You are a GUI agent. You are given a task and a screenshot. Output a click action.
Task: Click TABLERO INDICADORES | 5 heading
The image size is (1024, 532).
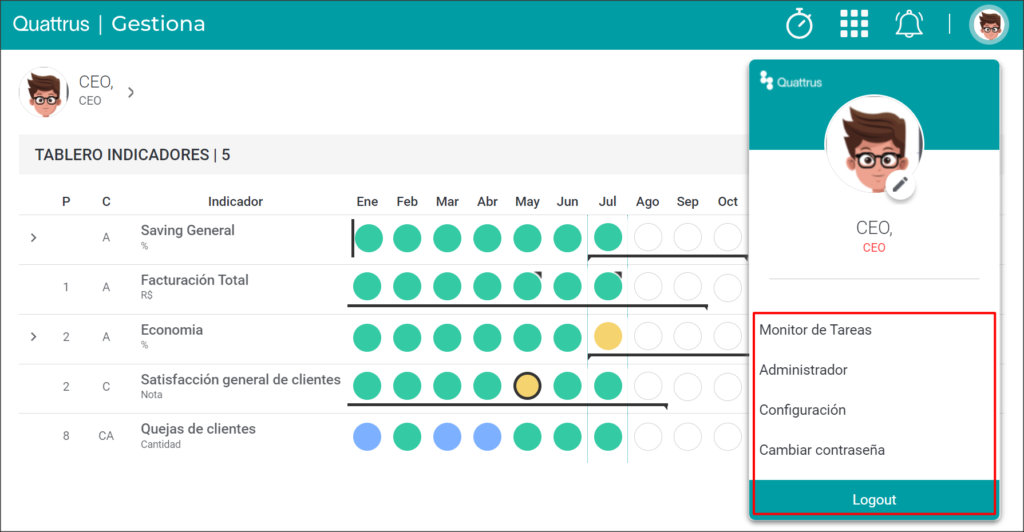[133, 155]
